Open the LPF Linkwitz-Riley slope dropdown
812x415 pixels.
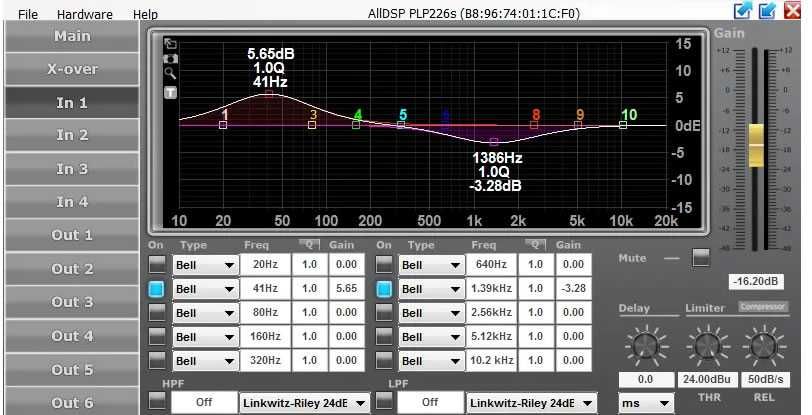(x=531, y=403)
